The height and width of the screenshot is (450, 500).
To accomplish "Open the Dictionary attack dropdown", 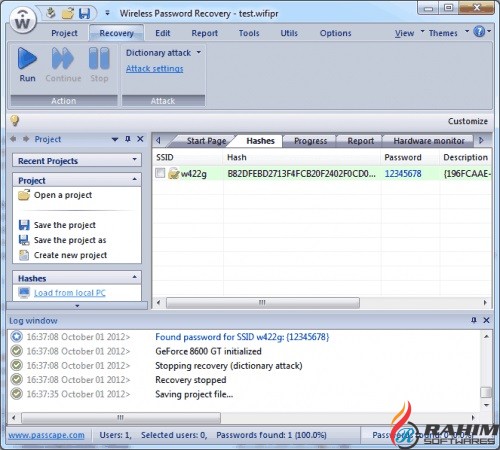I will click(x=199, y=52).
